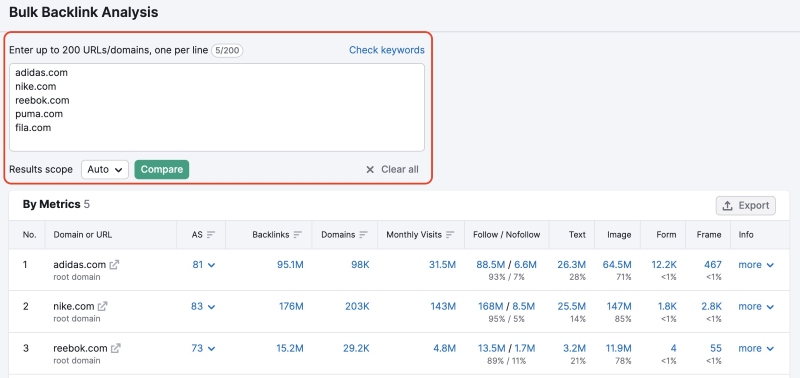Open reebok.com external link icon
The height and width of the screenshot is (378, 800).
click(116, 348)
